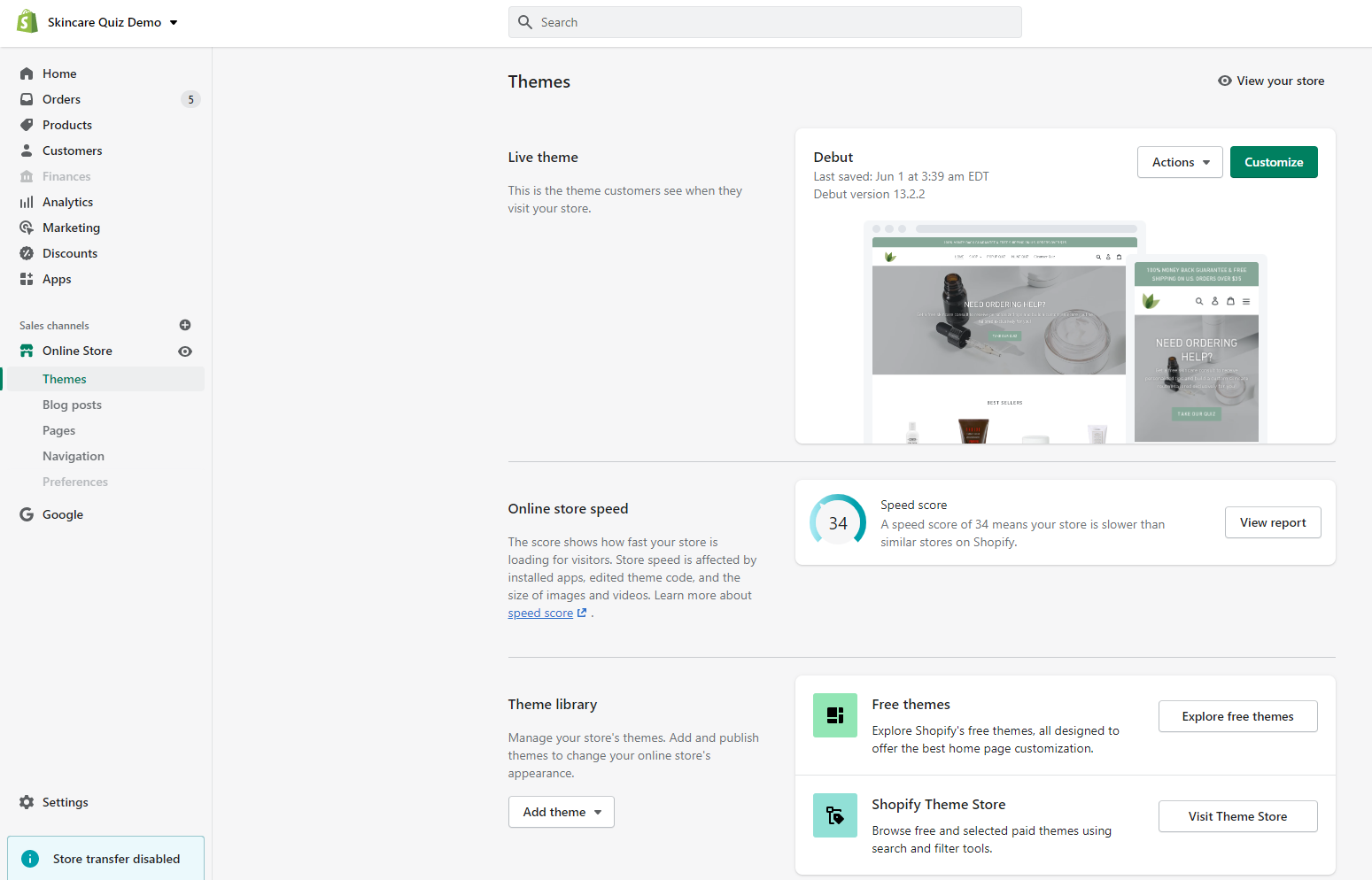
Task: Click the Debut version 13.2.2 text
Action: 869,194
